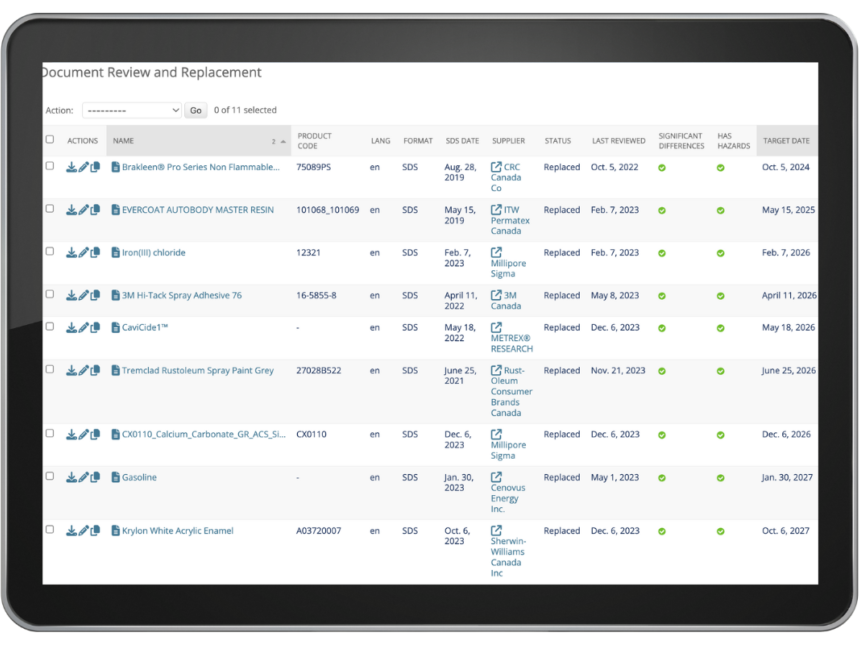The height and width of the screenshot is (645, 860).
Task: Click Brakleen has hazards green check
Action: 721,168
